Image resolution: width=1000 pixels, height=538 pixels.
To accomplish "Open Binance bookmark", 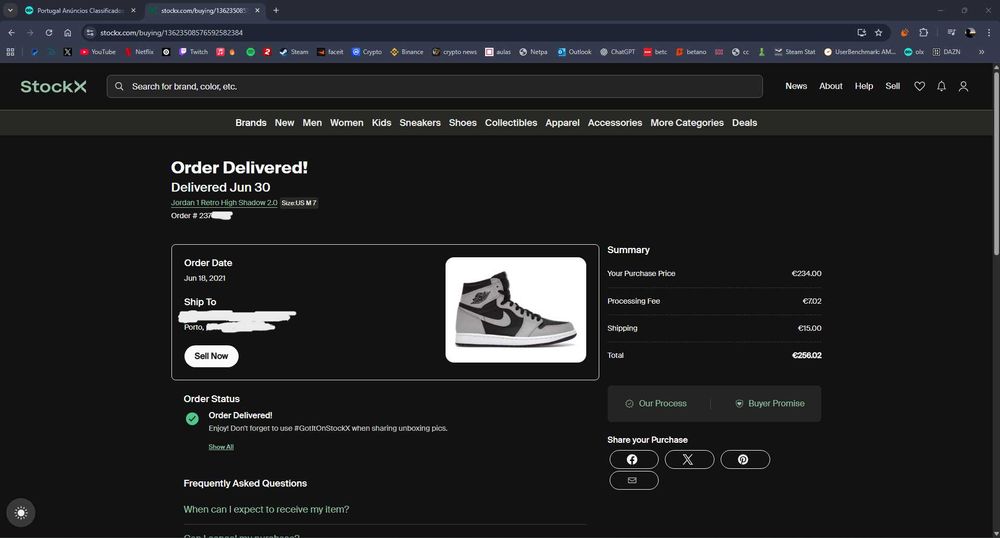I will tap(407, 52).
